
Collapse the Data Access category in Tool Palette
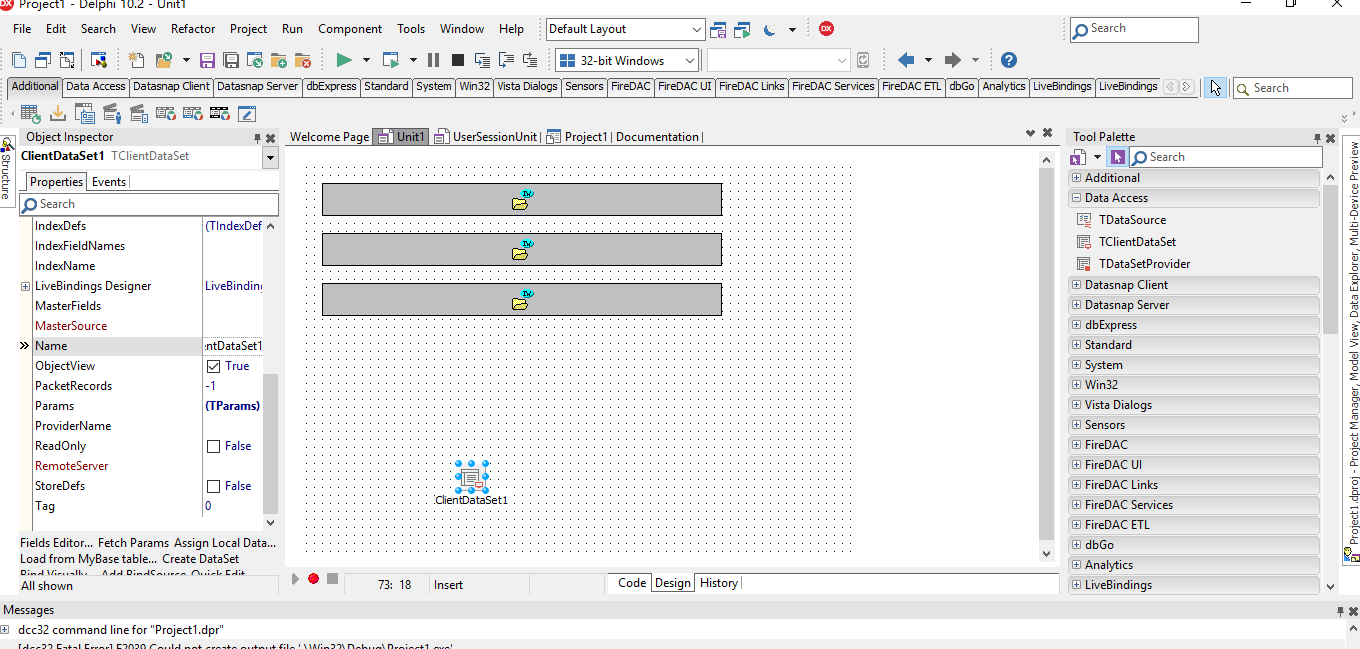[x=1076, y=198]
